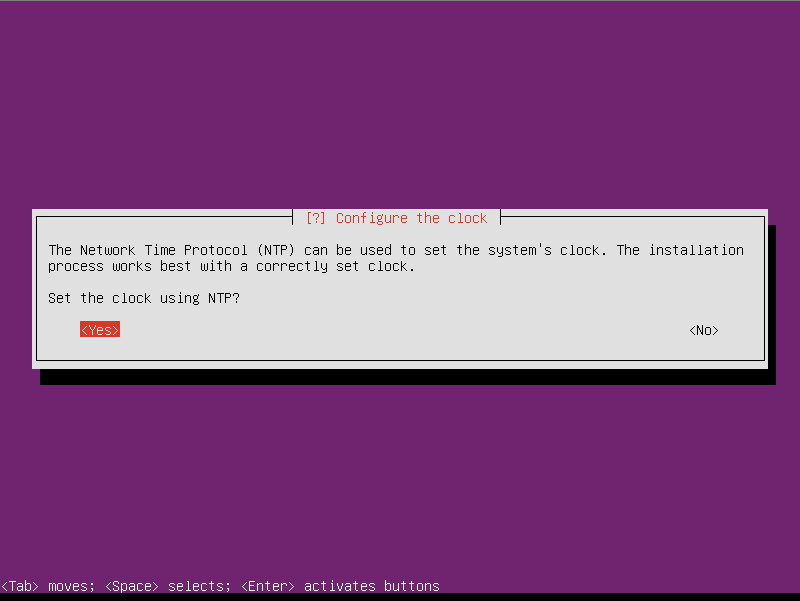
Task: Click the [?] question marker in title
Action: click(x=315, y=218)
